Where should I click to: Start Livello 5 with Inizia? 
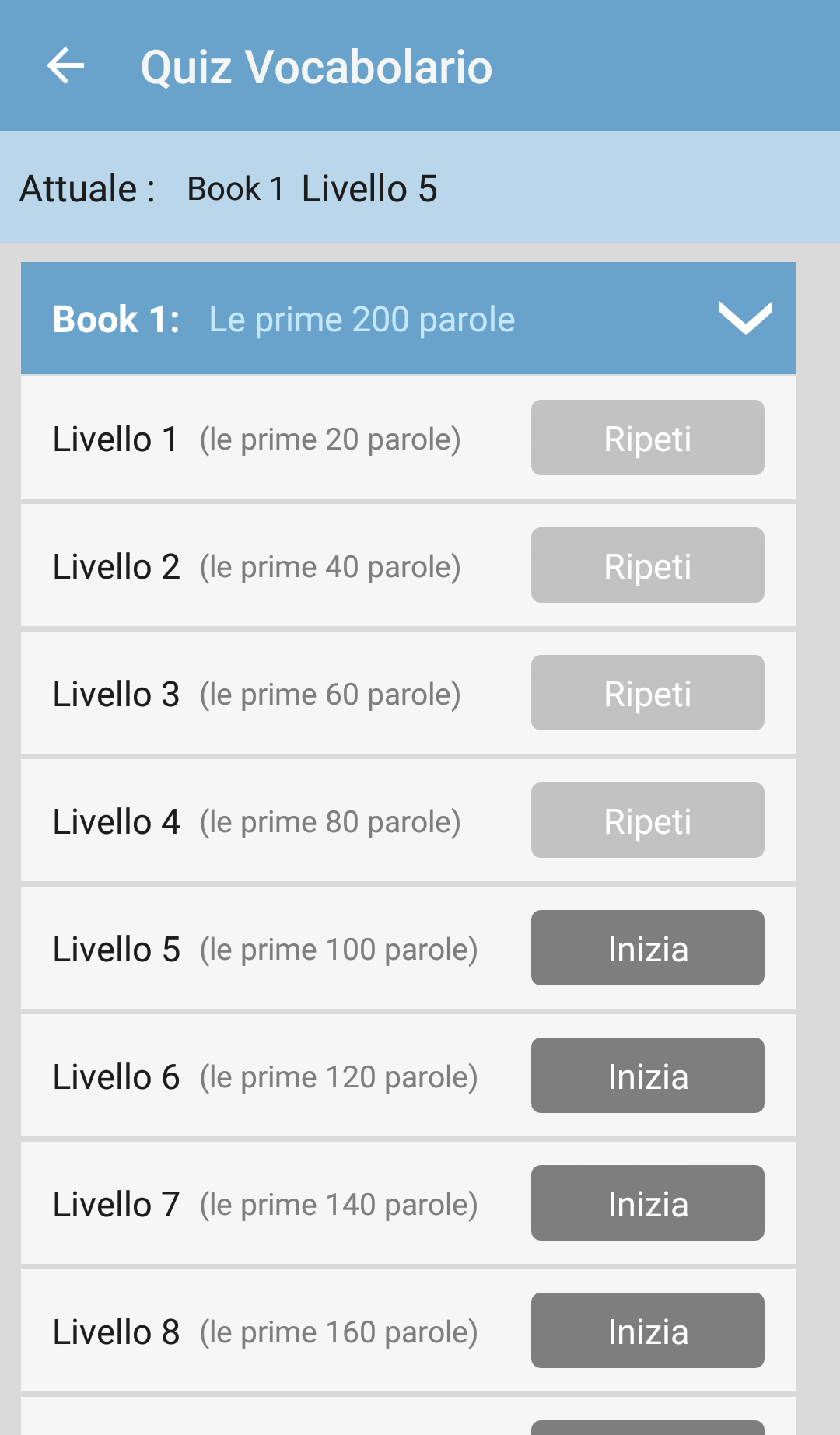pos(647,948)
